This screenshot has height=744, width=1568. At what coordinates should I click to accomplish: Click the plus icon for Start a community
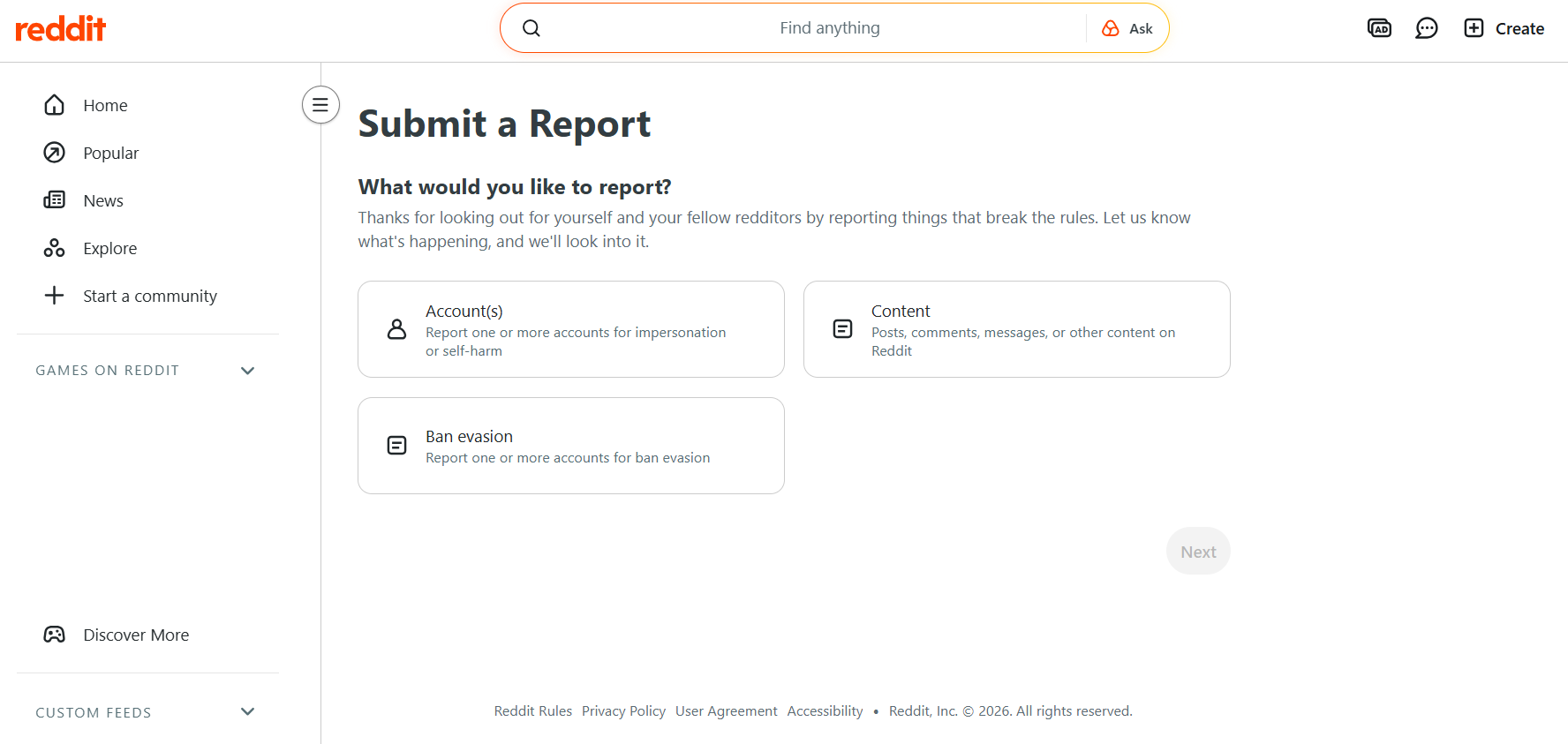55,296
